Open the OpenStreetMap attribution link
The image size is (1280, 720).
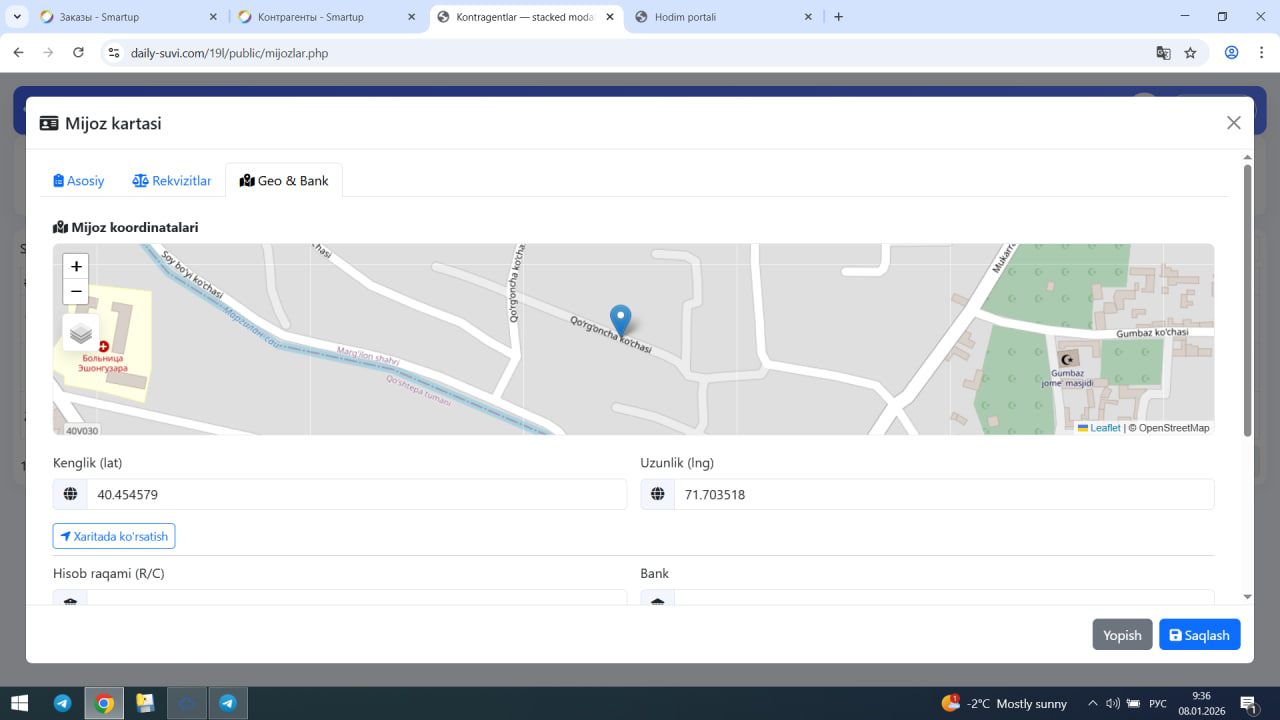[x=1174, y=428]
